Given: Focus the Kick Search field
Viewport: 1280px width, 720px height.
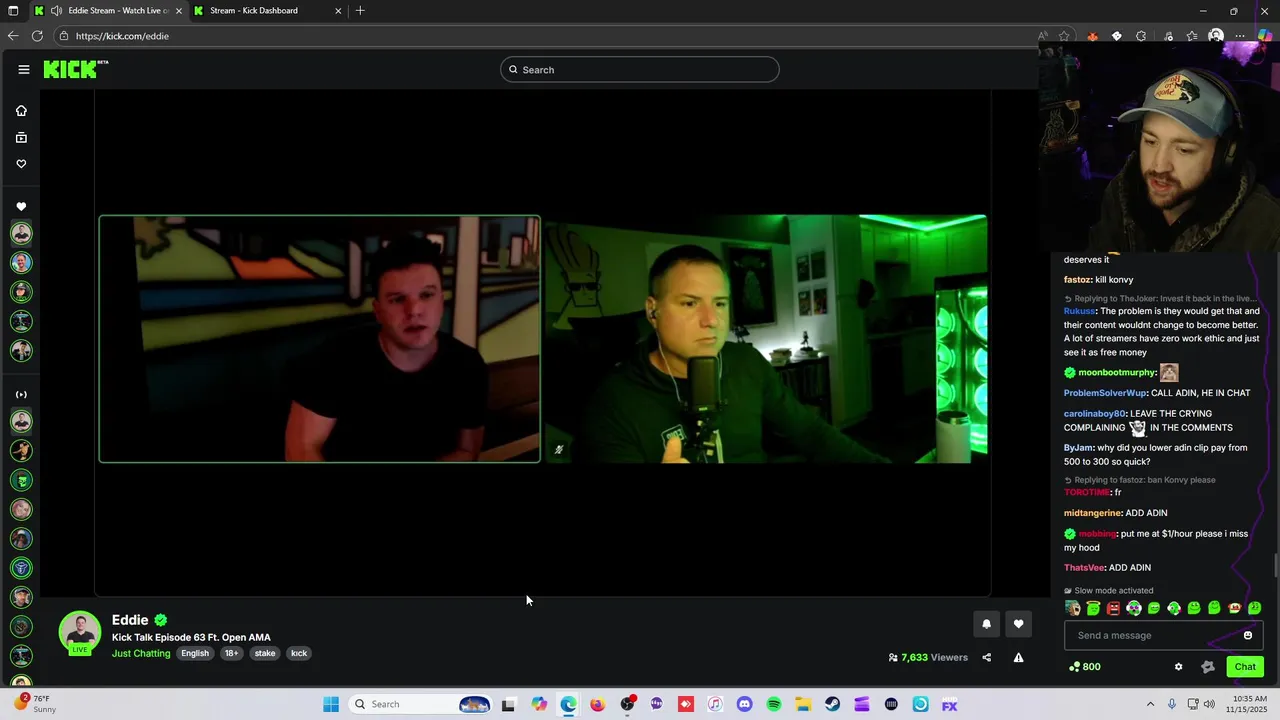Looking at the screenshot, I should click(640, 69).
